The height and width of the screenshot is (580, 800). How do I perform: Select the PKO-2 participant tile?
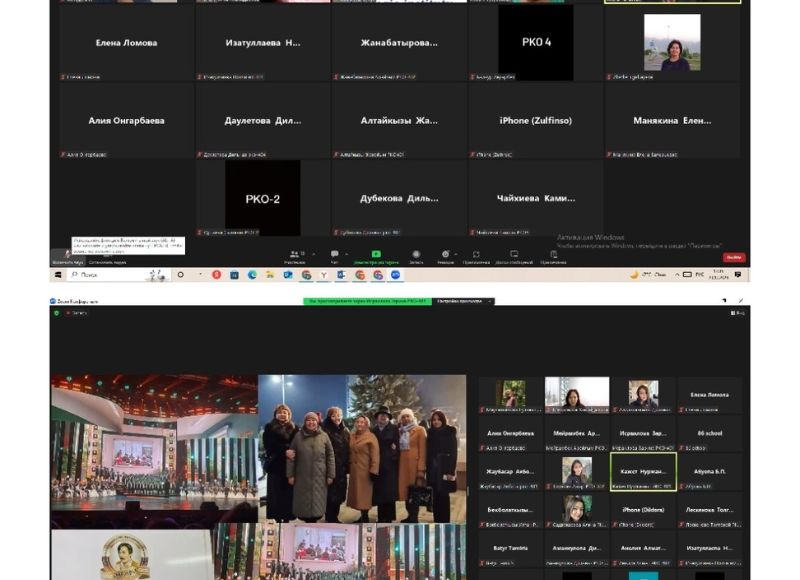point(262,198)
